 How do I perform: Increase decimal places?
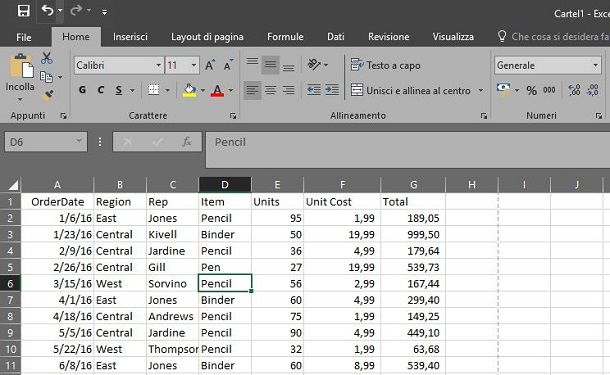pyautogui.click(x=574, y=90)
